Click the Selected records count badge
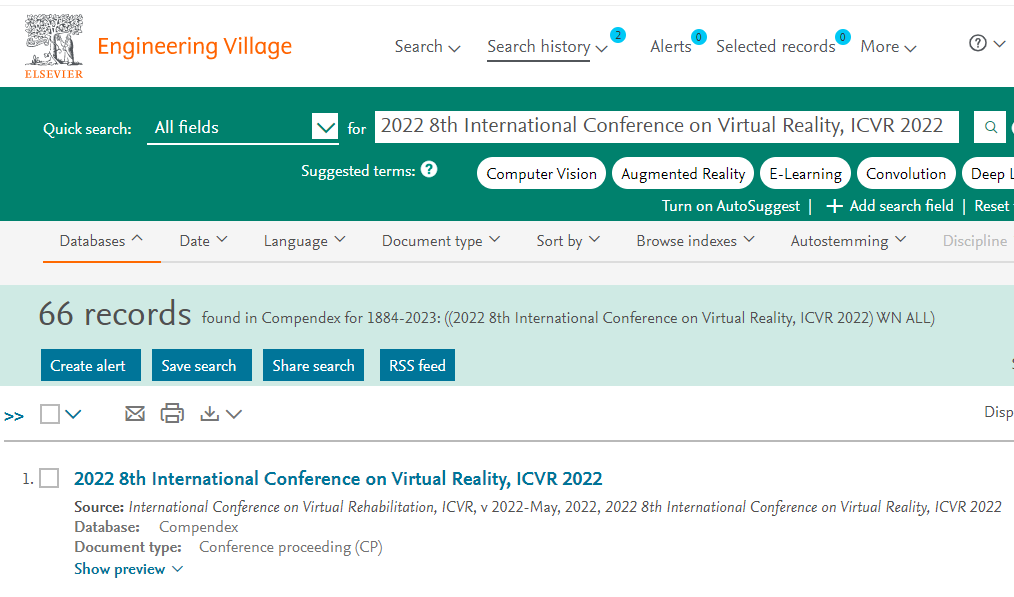This screenshot has height=597, width=1014. [842, 37]
